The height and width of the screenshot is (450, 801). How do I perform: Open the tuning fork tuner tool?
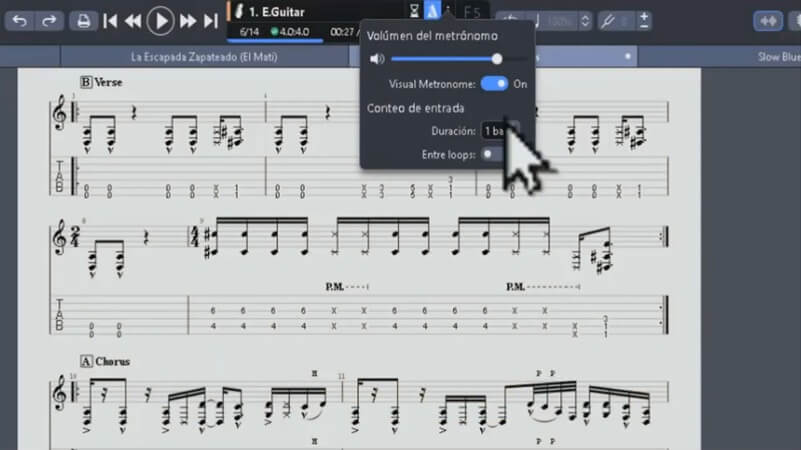pyautogui.click(x=607, y=21)
